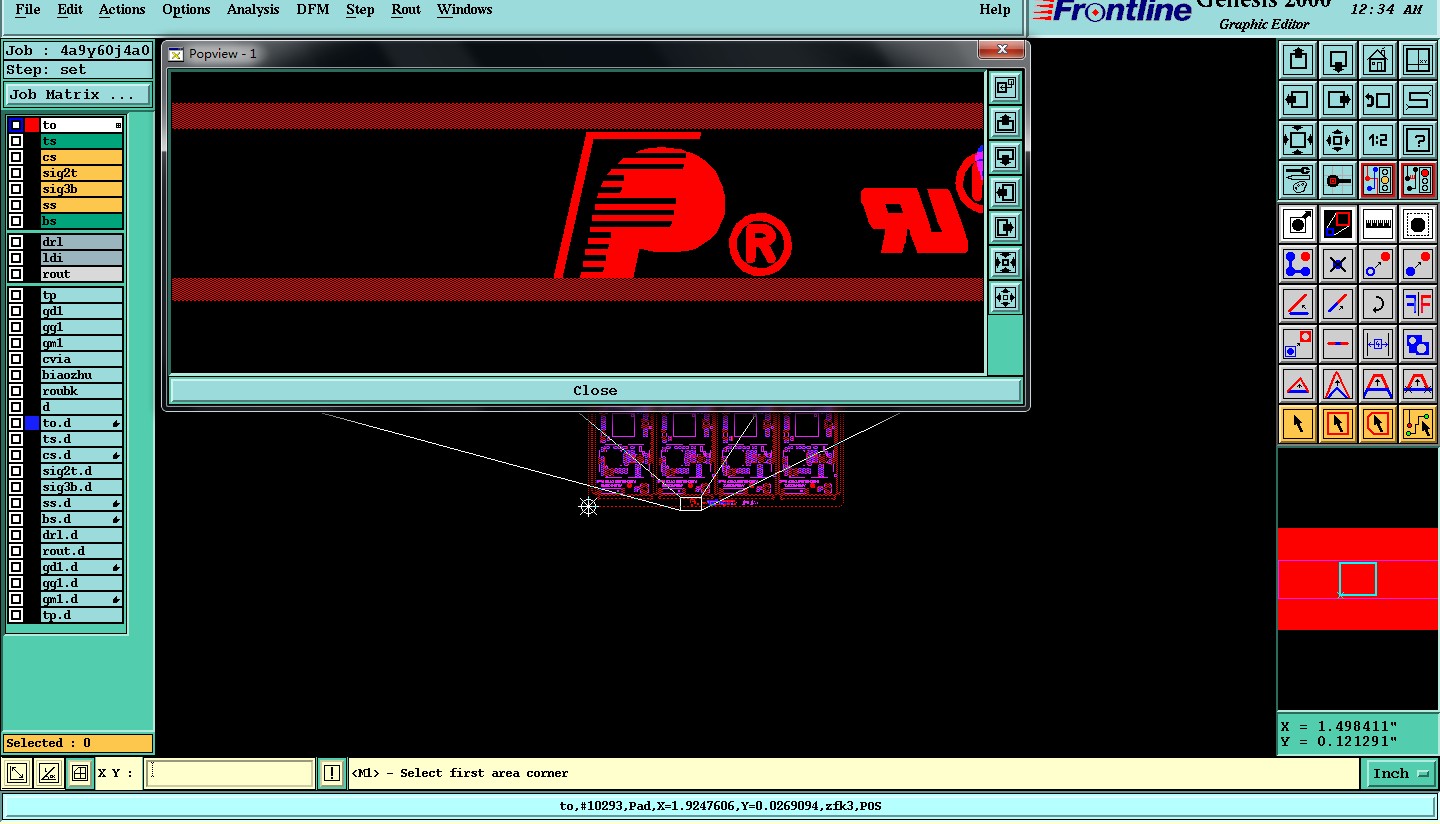Click the red color swatch of layer to
The image size is (1440, 824).
click(32, 125)
